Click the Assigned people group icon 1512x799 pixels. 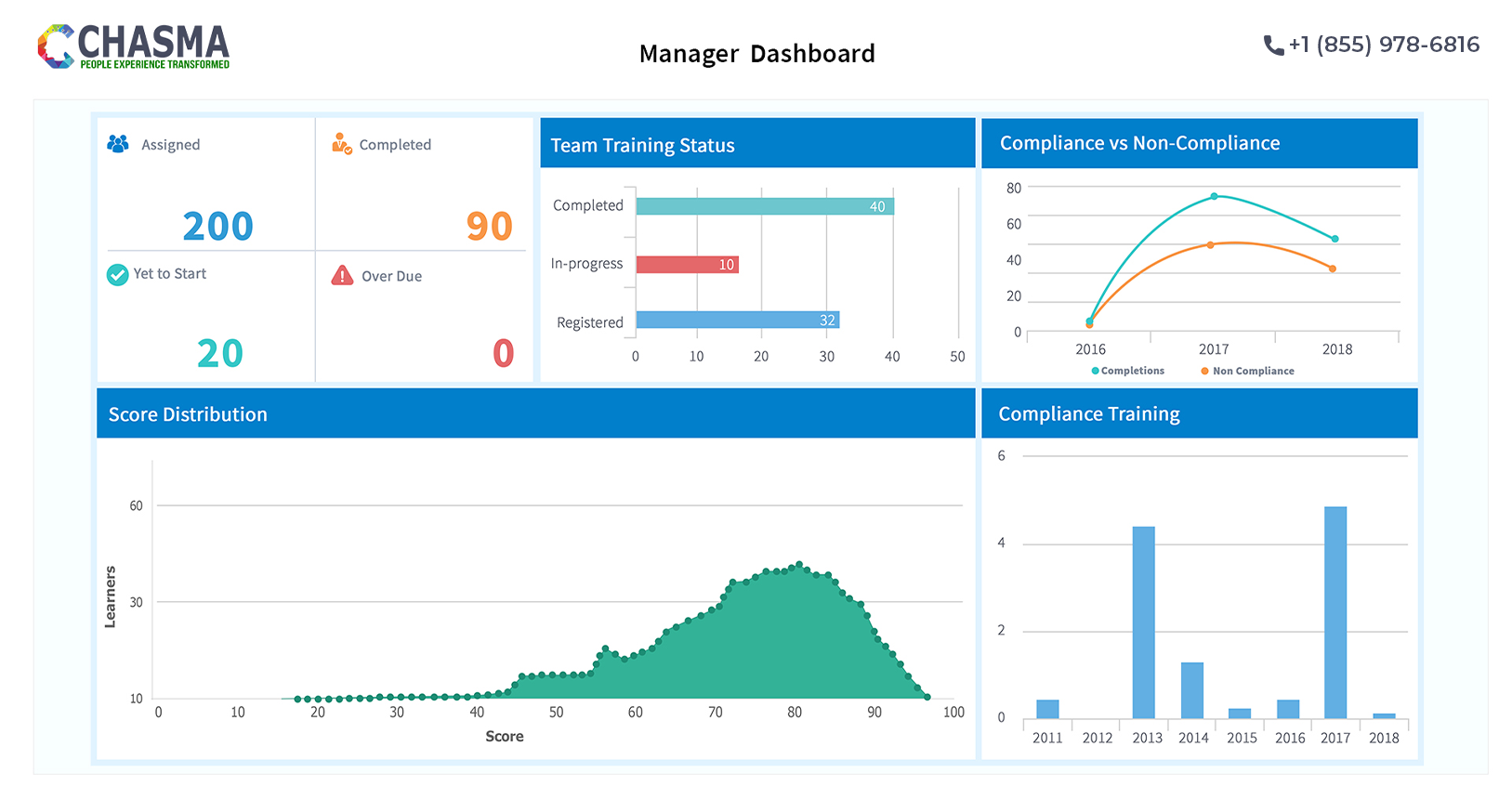tap(118, 144)
